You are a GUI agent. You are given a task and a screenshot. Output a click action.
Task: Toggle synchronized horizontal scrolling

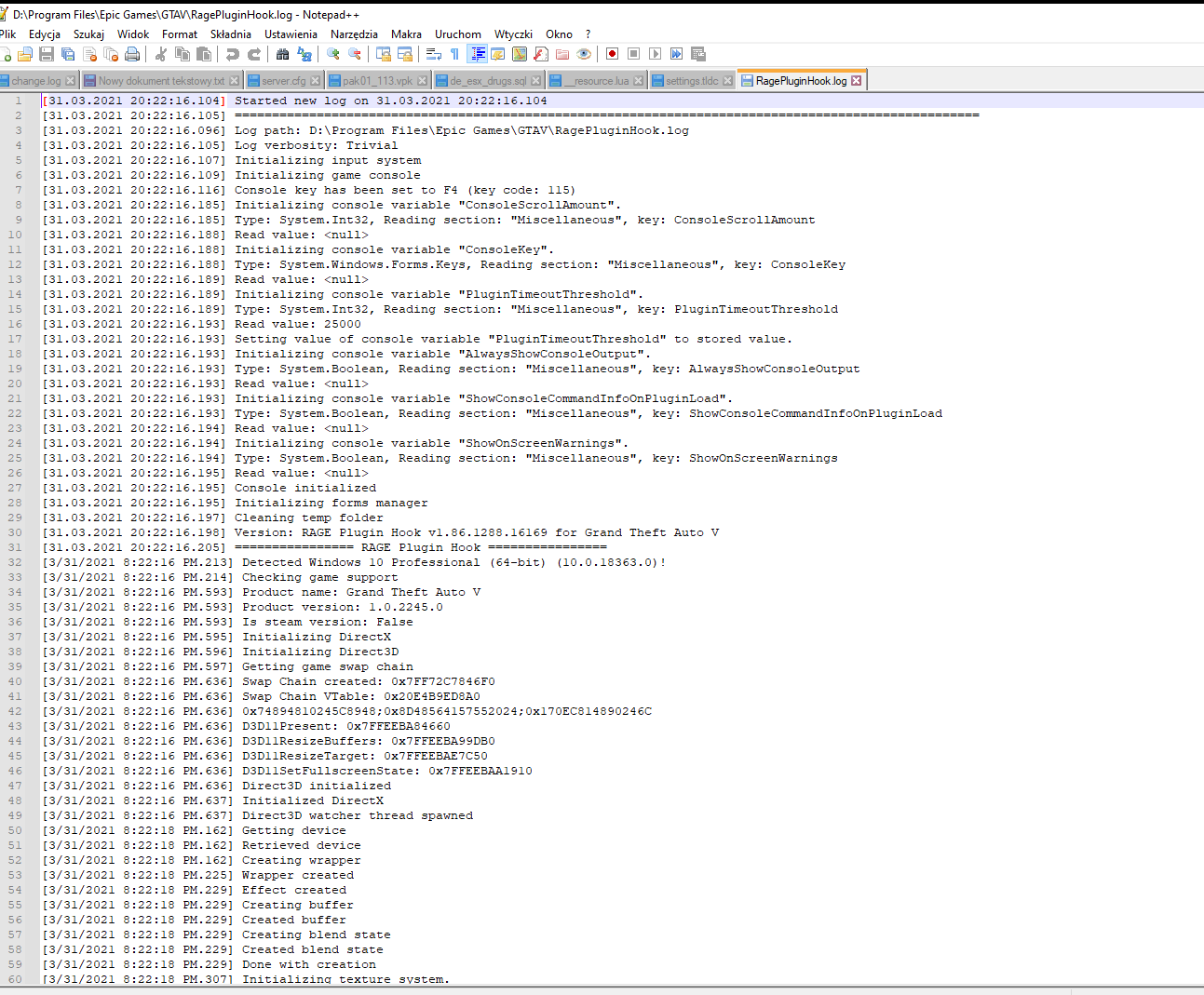coord(405,54)
